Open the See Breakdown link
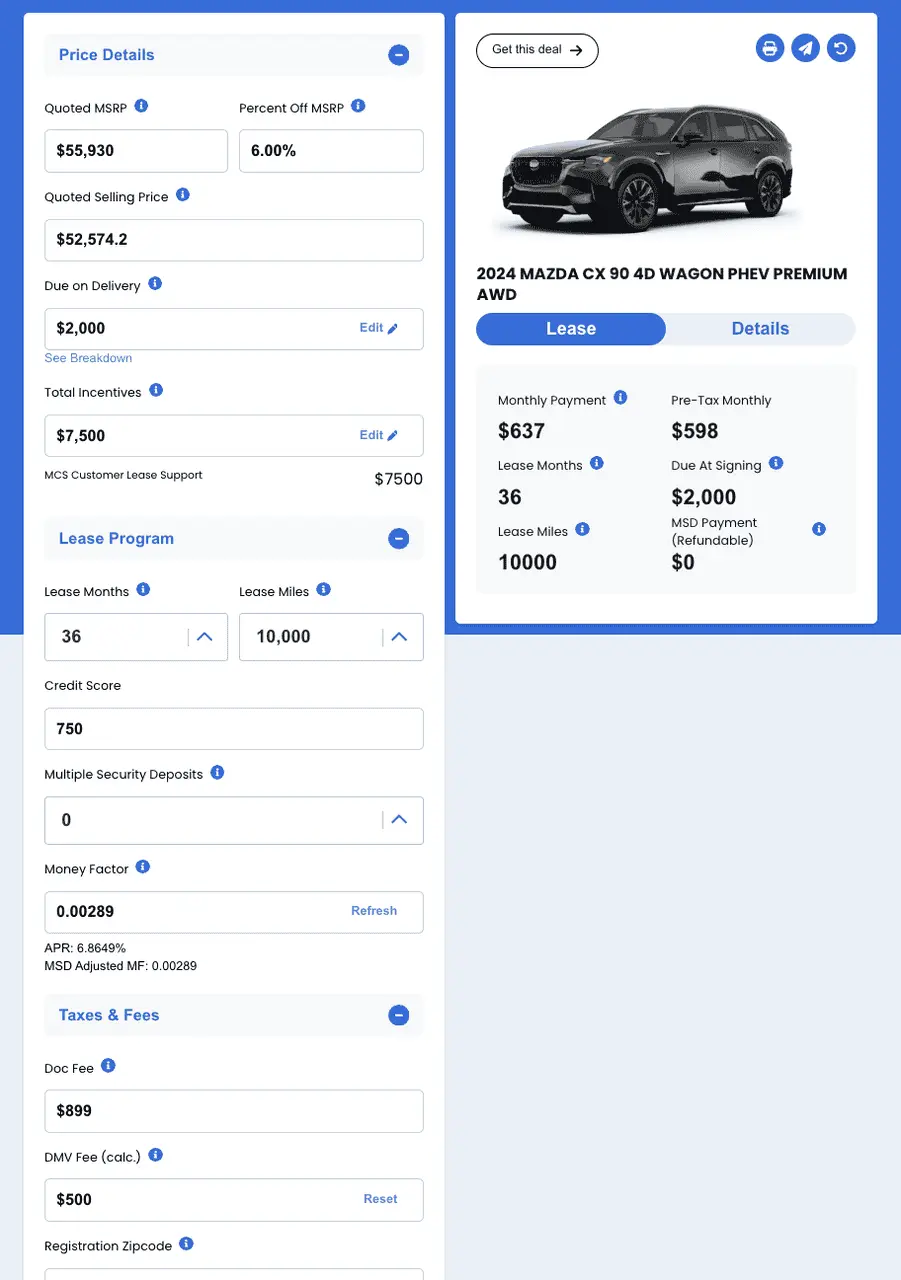This screenshot has height=1280, width=901. pos(88,358)
